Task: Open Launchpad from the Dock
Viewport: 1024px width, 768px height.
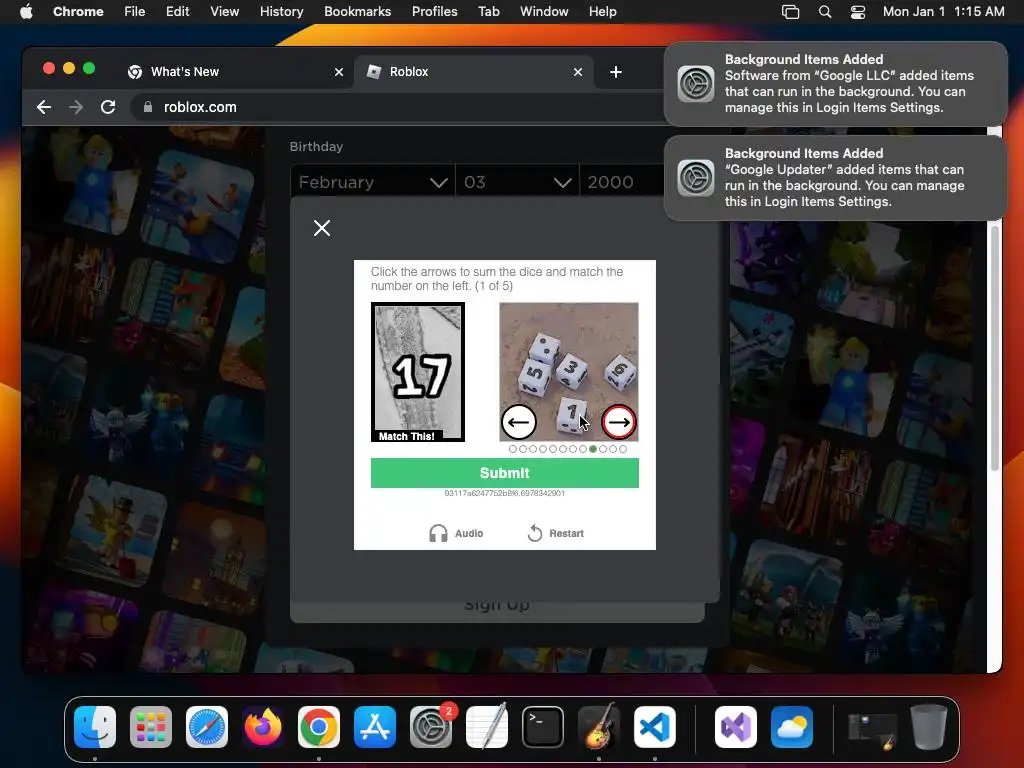Action: coord(151,727)
